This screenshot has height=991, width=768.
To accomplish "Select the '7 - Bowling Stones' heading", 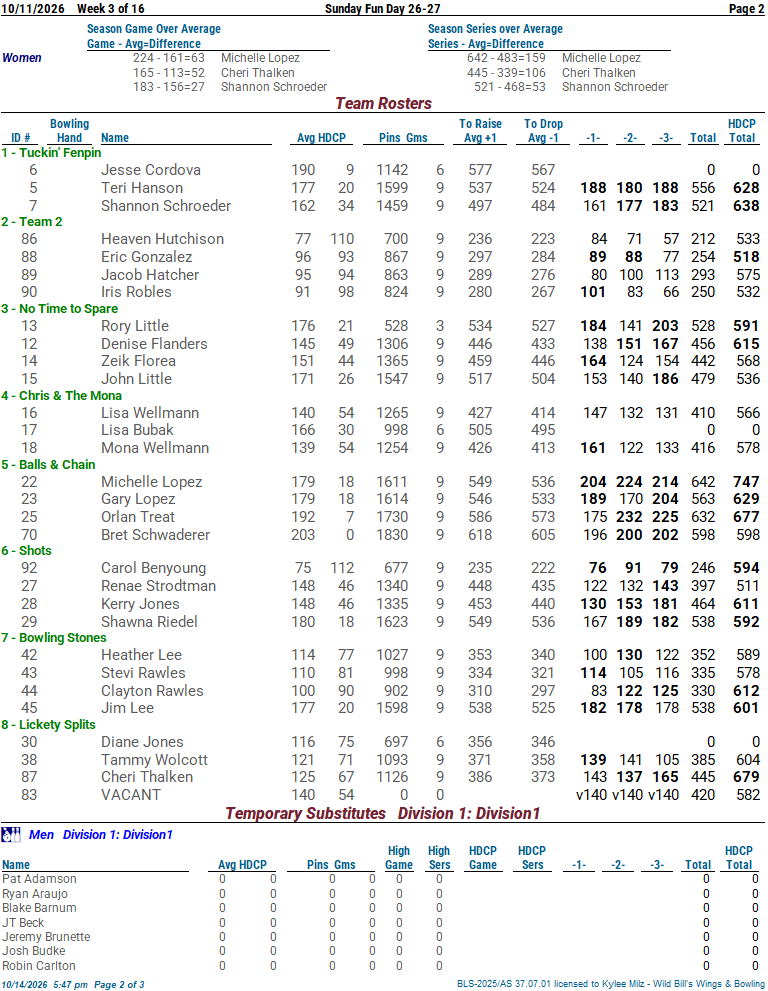I will (54, 638).
